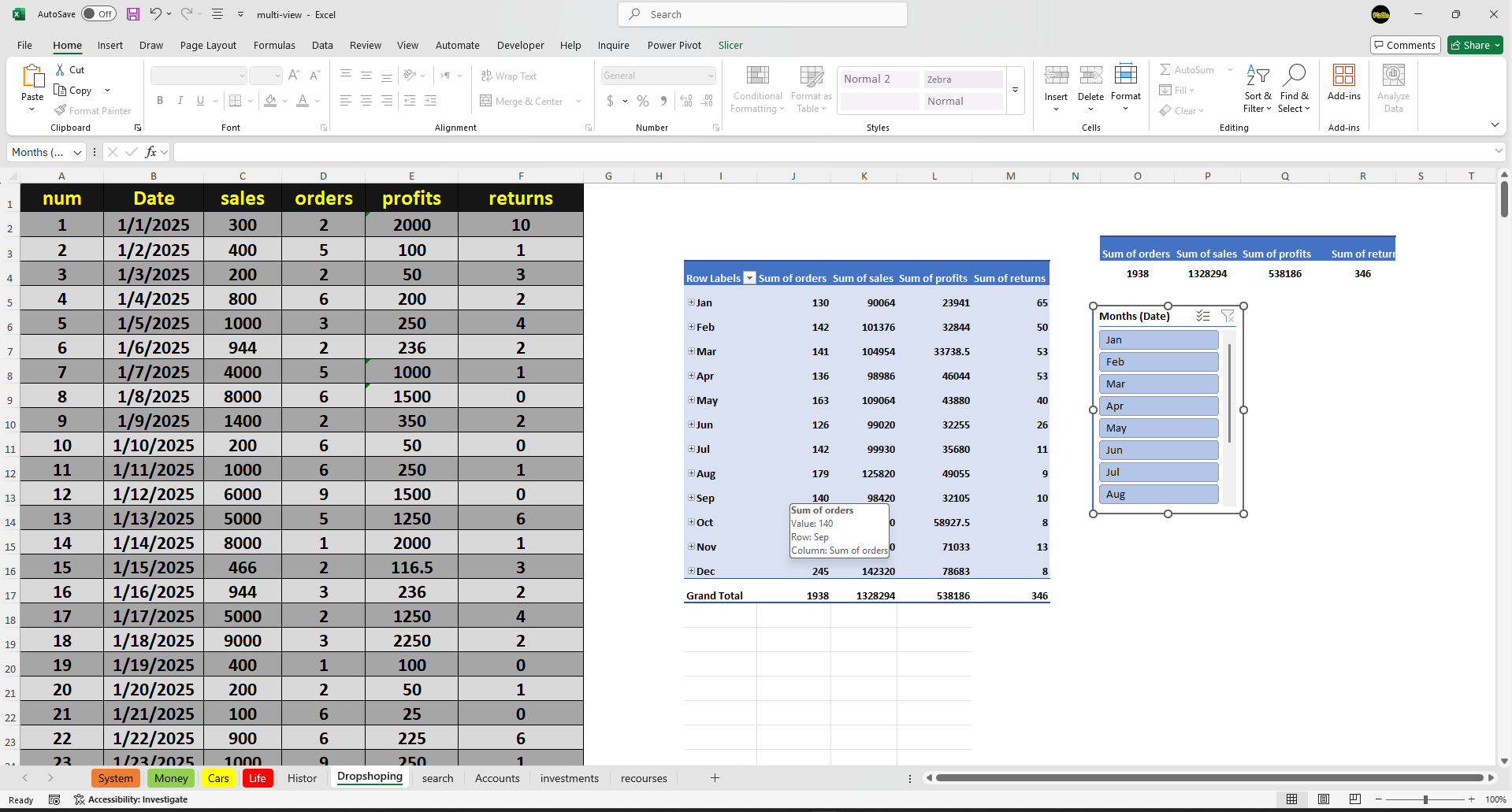Image resolution: width=1512 pixels, height=812 pixels.
Task: Switch to the Accounts sheet tab
Action: pos(497,778)
